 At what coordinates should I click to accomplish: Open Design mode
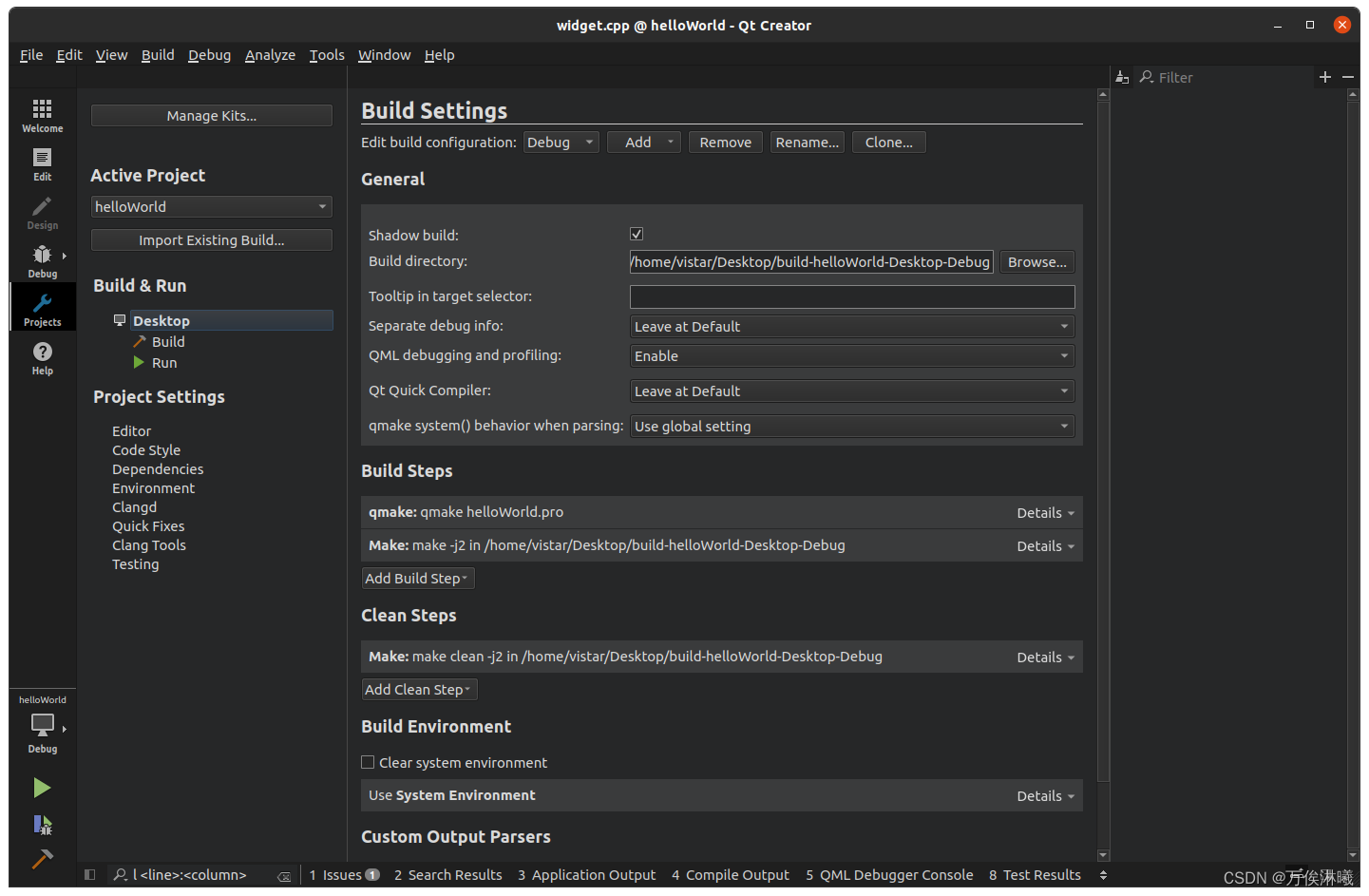point(43,212)
